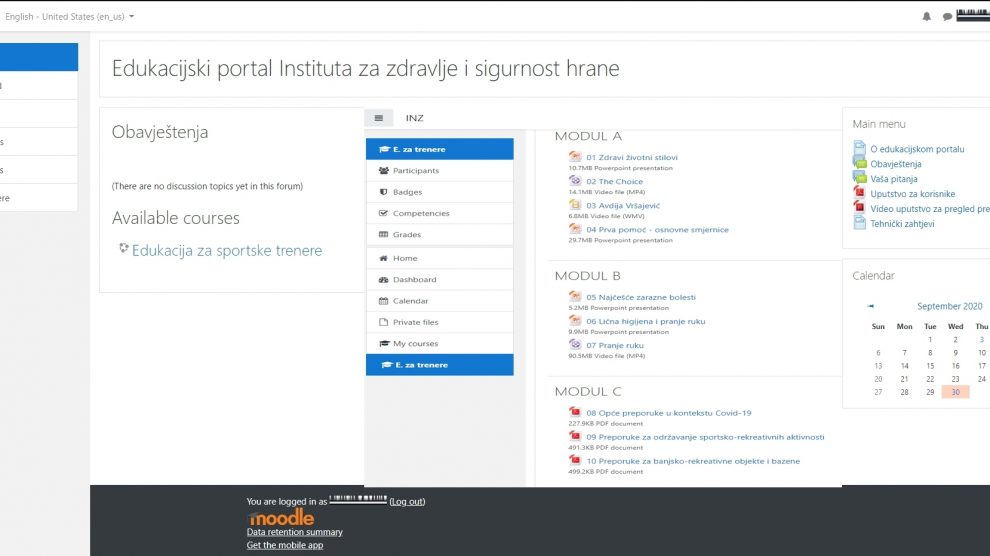Select highlighted day 30 in calendar
This screenshot has height=556, width=990.
[x=956, y=392]
